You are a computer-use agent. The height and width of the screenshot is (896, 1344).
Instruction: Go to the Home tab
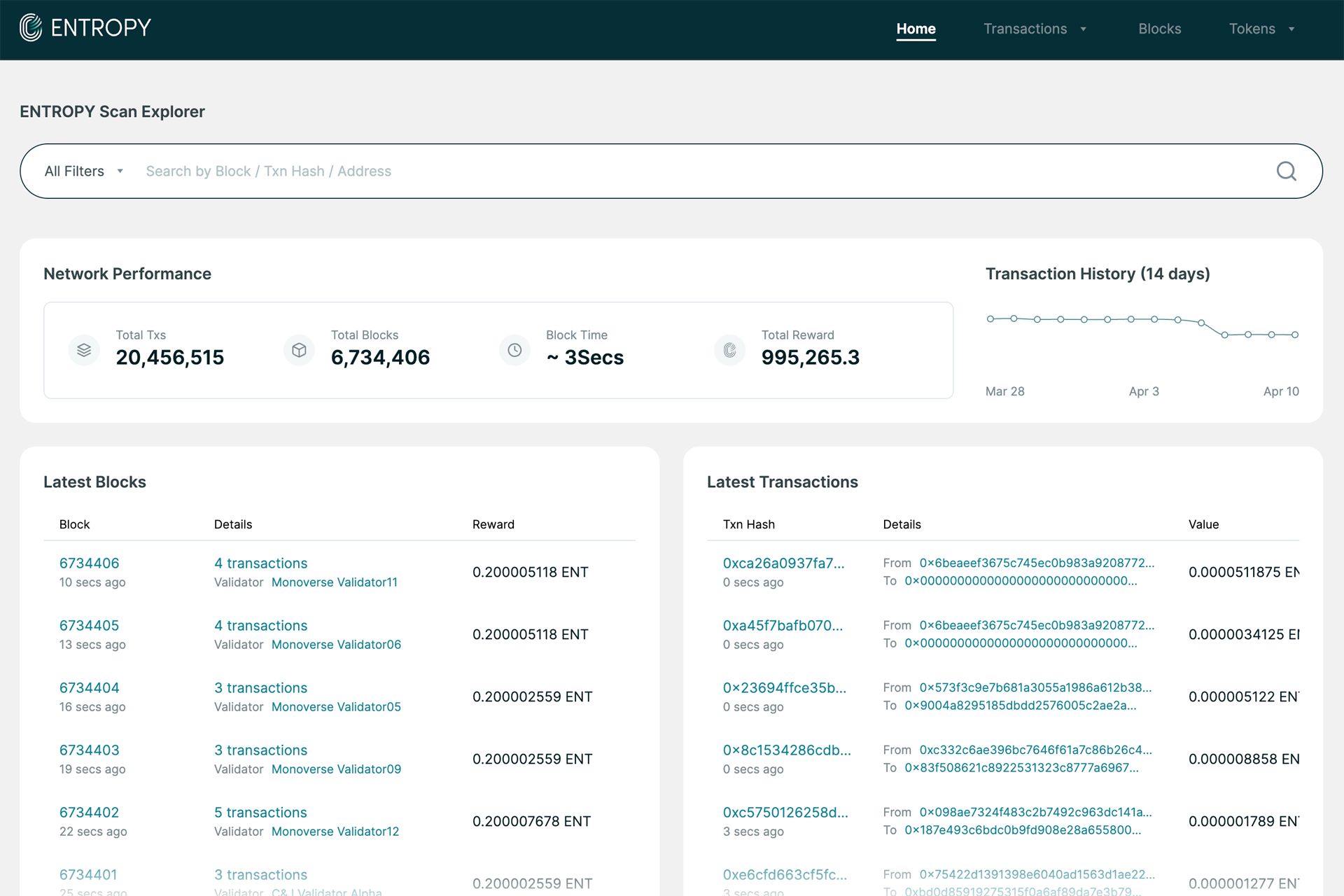click(x=916, y=29)
